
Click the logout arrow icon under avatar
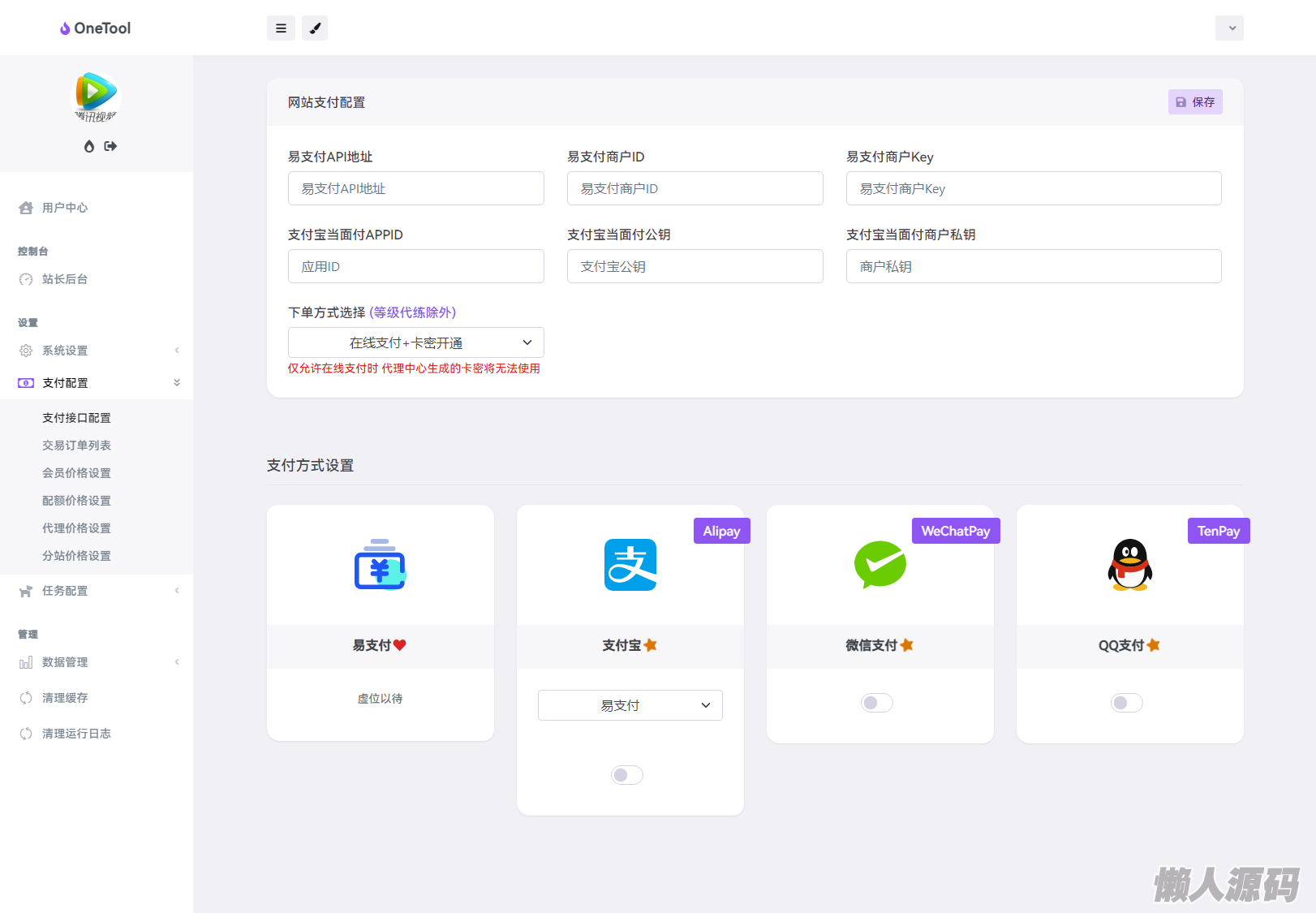[110, 146]
